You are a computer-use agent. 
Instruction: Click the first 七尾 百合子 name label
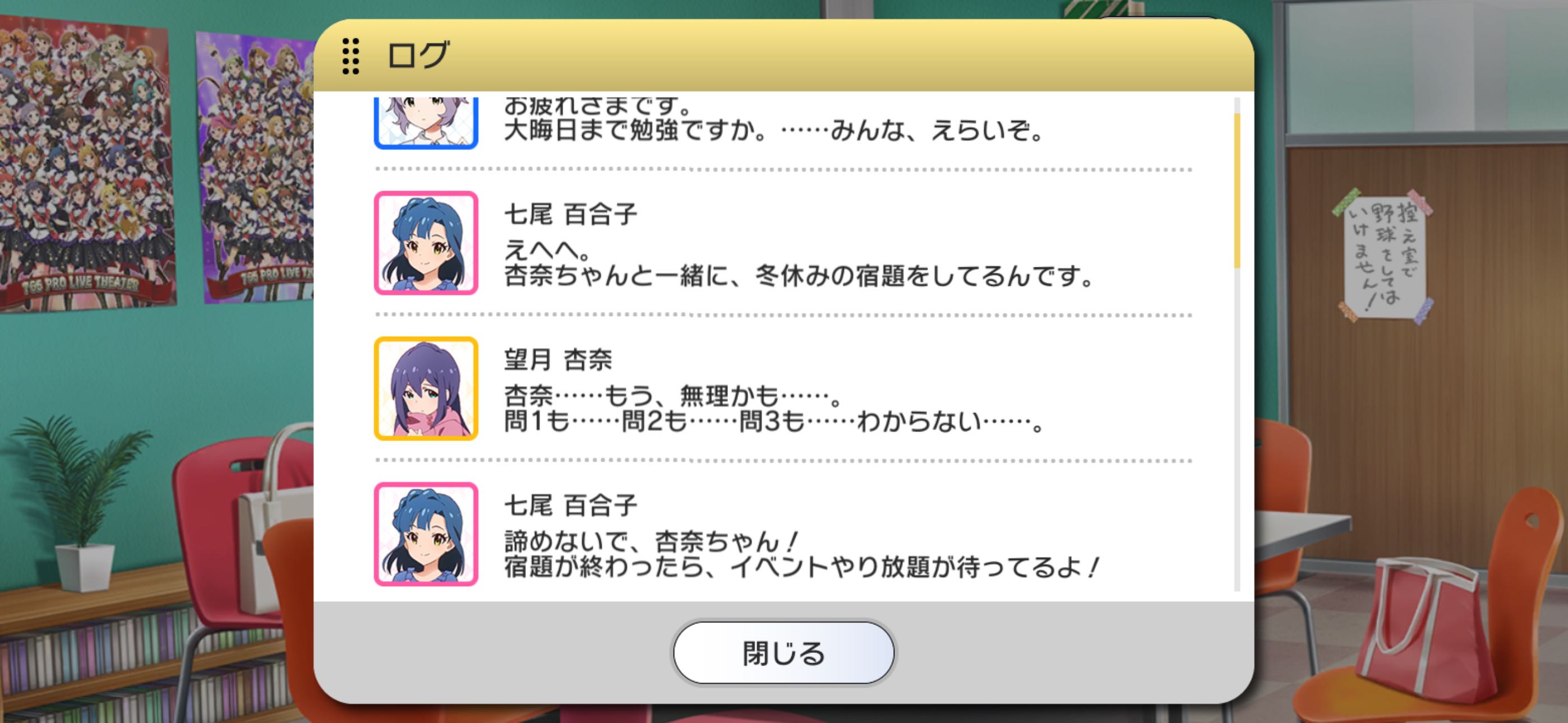click(x=570, y=214)
